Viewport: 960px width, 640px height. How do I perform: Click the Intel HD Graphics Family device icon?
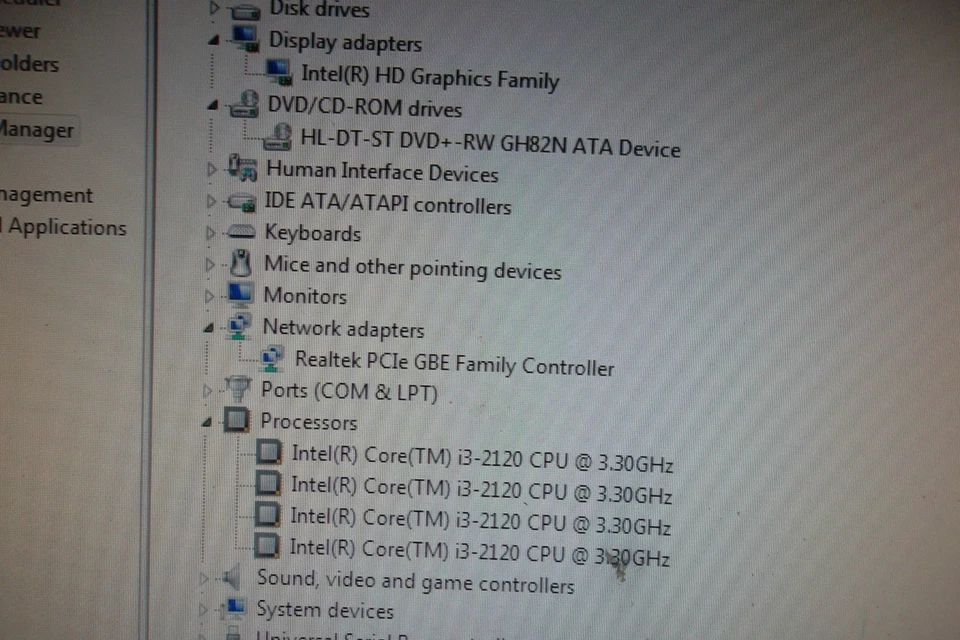(x=277, y=70)
